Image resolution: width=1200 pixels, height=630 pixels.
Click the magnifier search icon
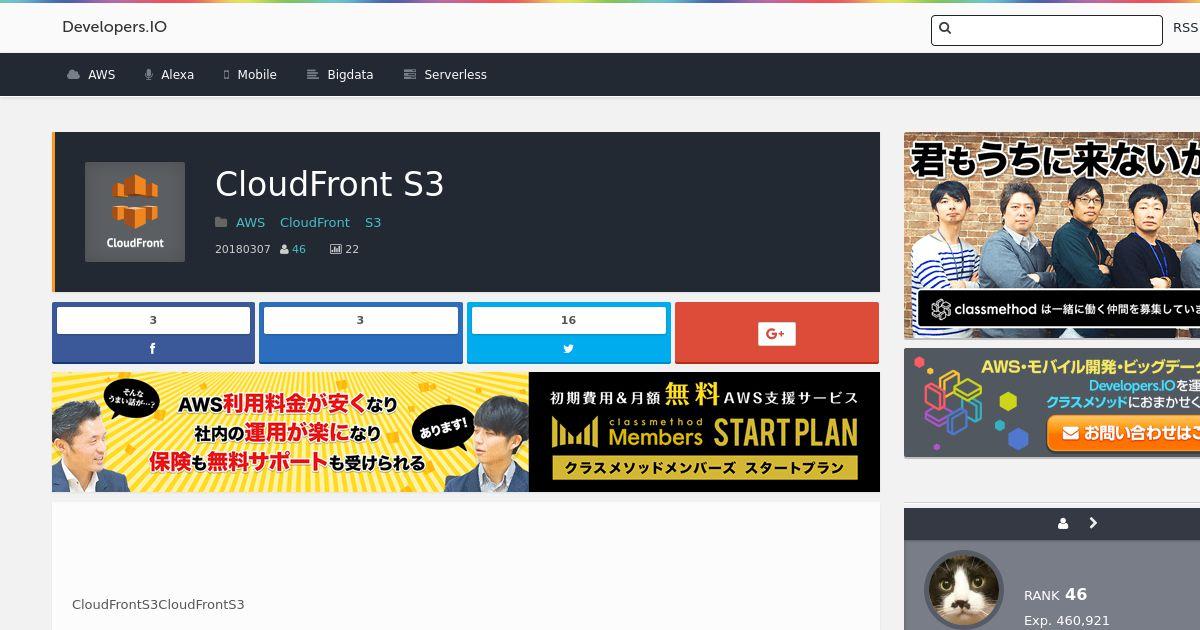[946, 29]
